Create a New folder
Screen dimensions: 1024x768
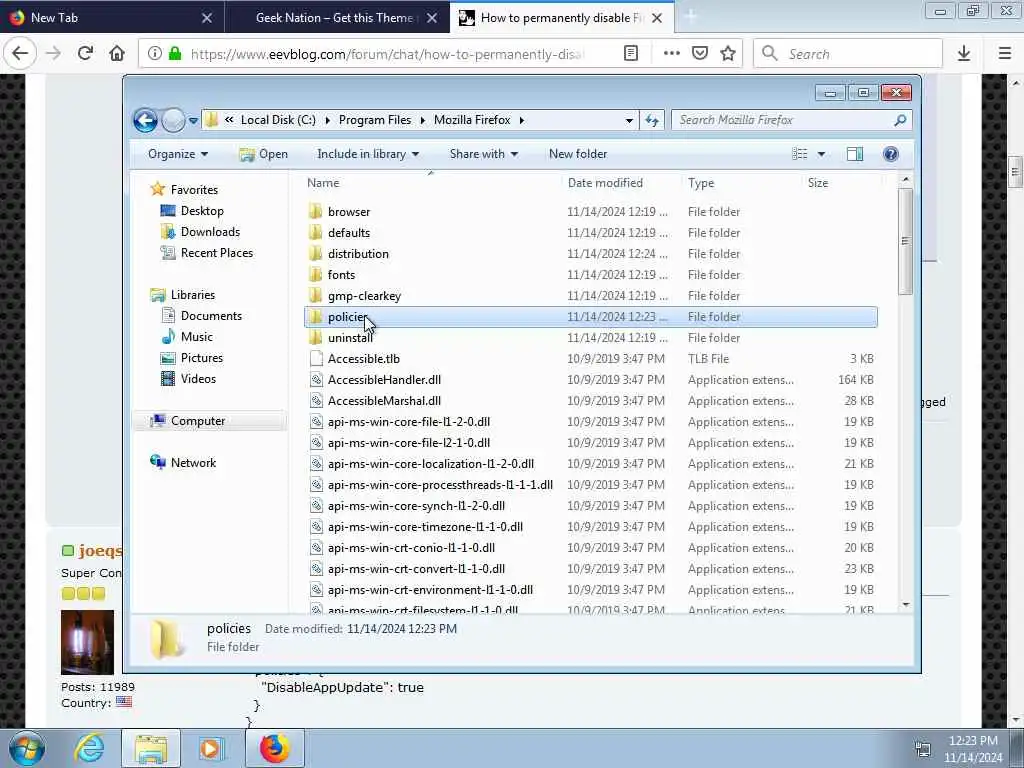click(x=578, y=154)
